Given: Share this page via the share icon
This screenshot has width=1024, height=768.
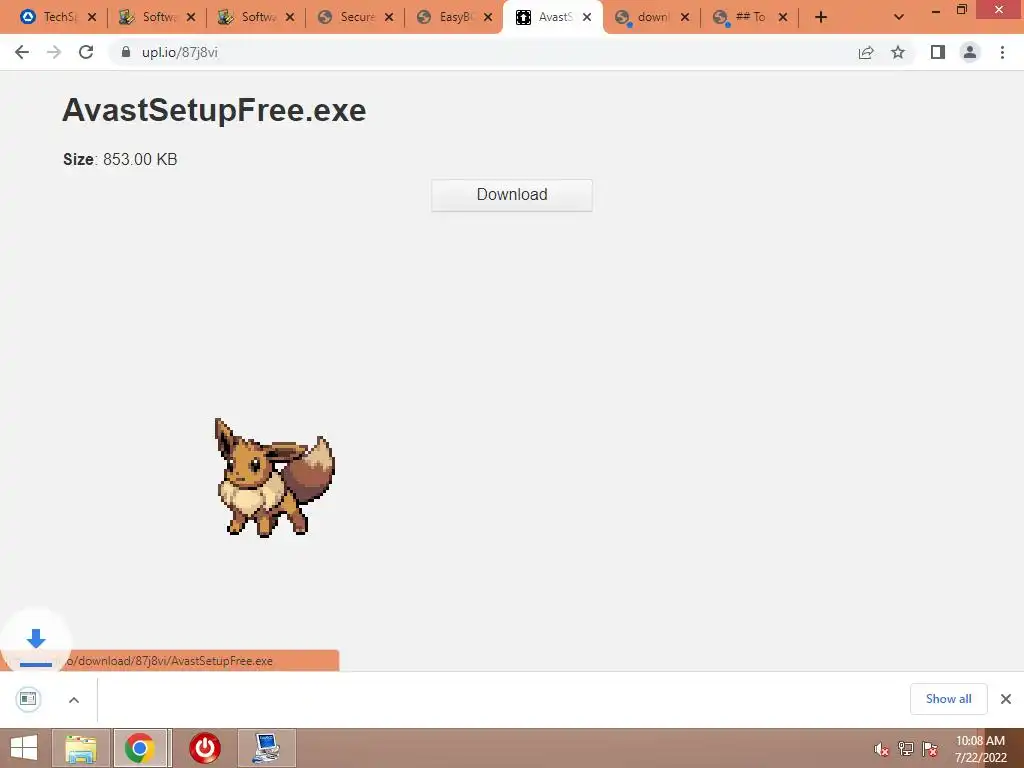Looking at the screenshot, I should [x=866, y=52].
